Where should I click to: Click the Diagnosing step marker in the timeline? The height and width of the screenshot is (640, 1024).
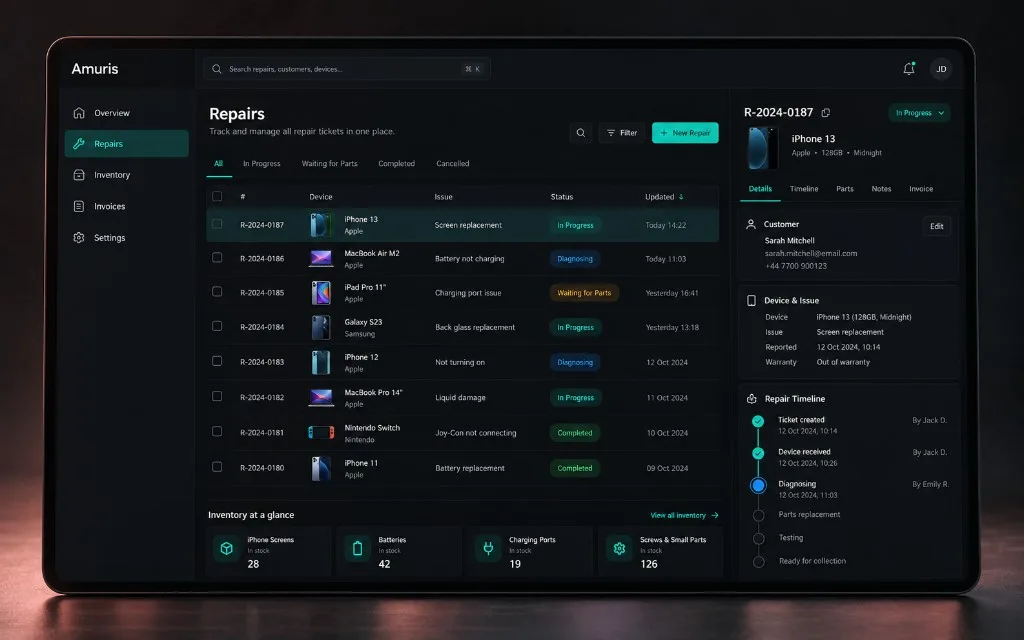[x=758, y=485]
